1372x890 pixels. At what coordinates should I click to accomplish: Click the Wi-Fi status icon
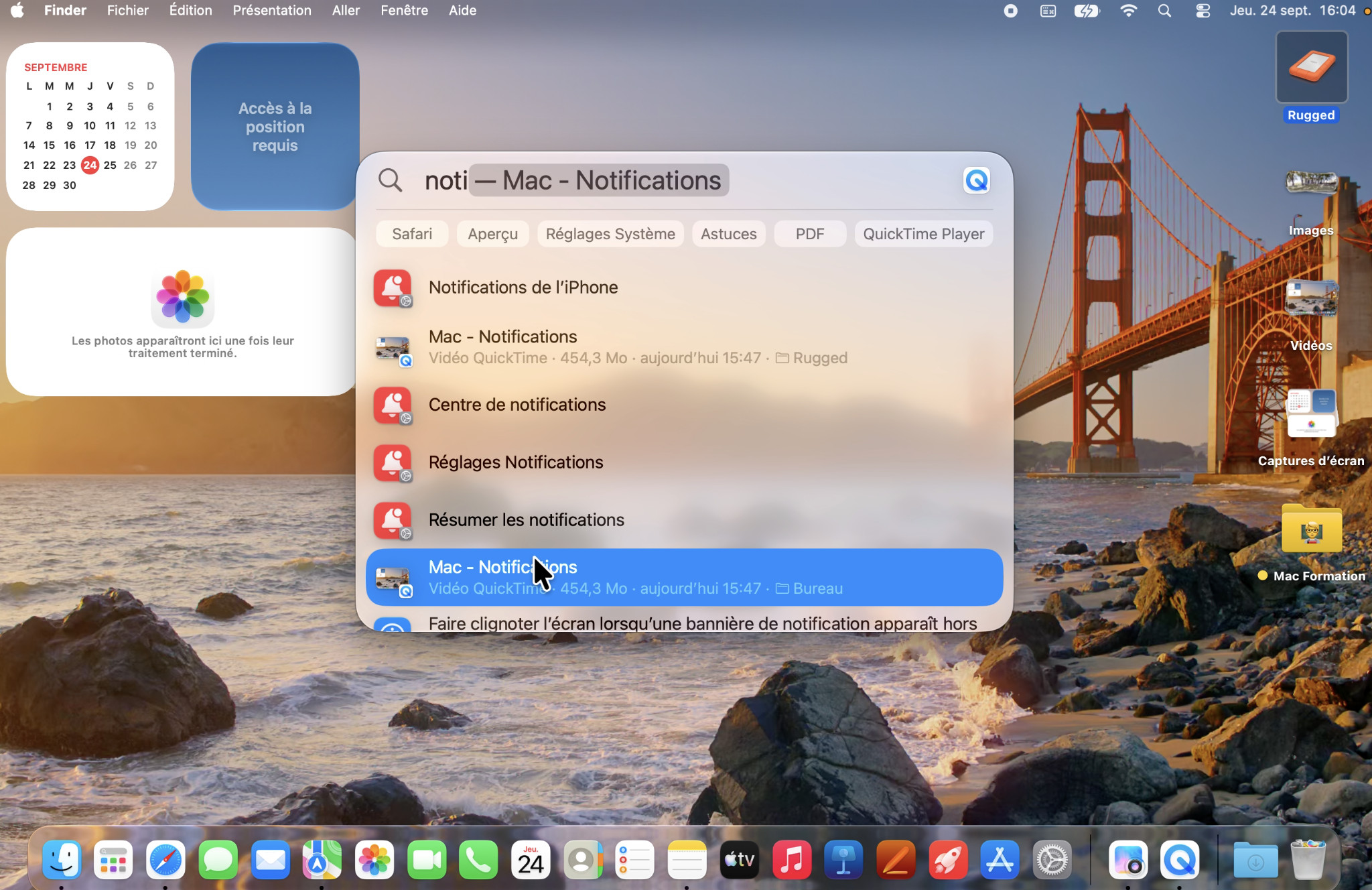tap(1128, 11)
